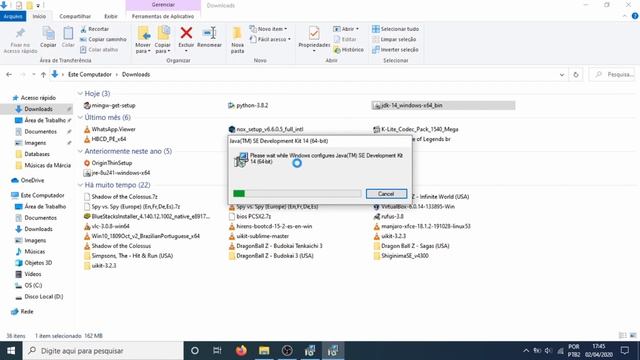Collapse the Hoje (3) group
Image resolution: width=640 pixels, height=360 pixels.
pos(80,93)
